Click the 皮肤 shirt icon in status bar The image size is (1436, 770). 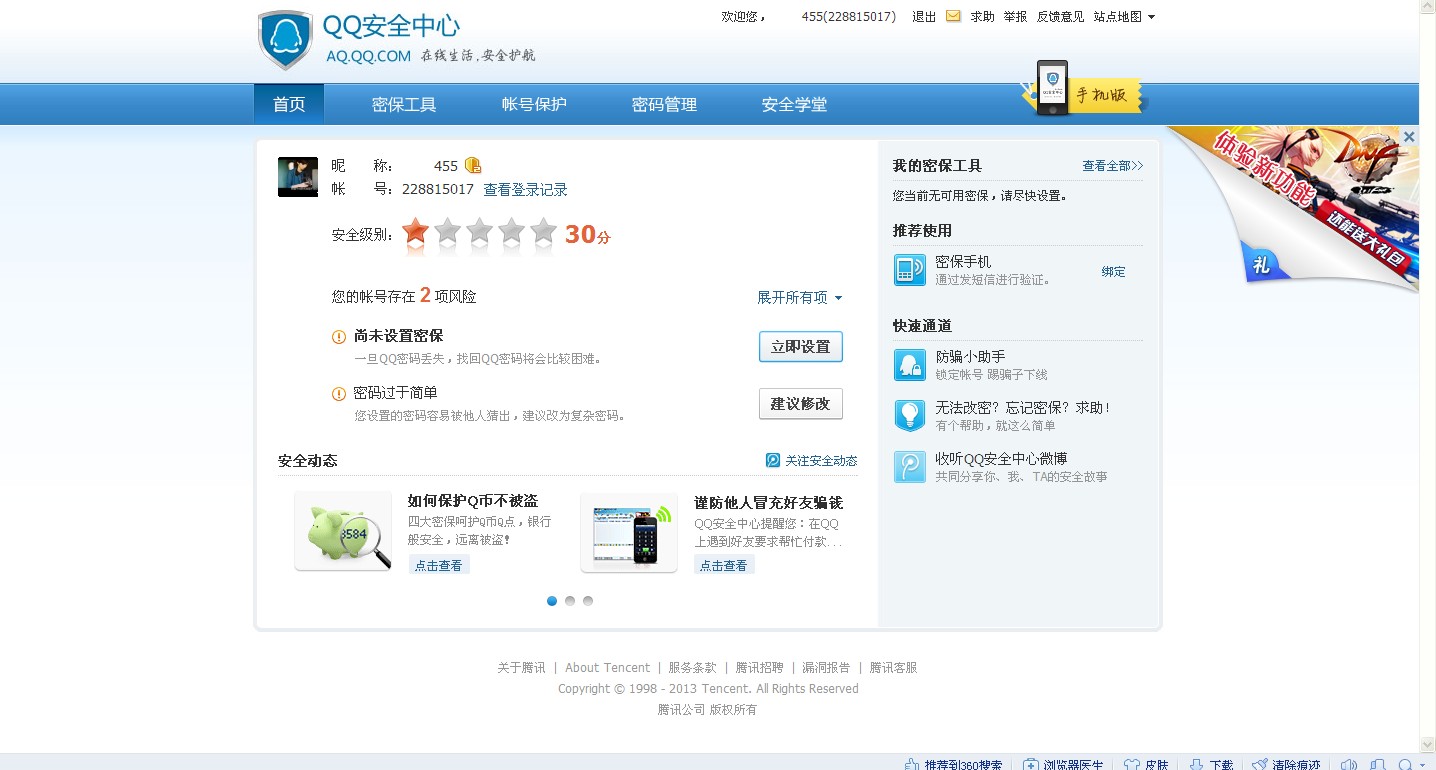coord(1132,764)
